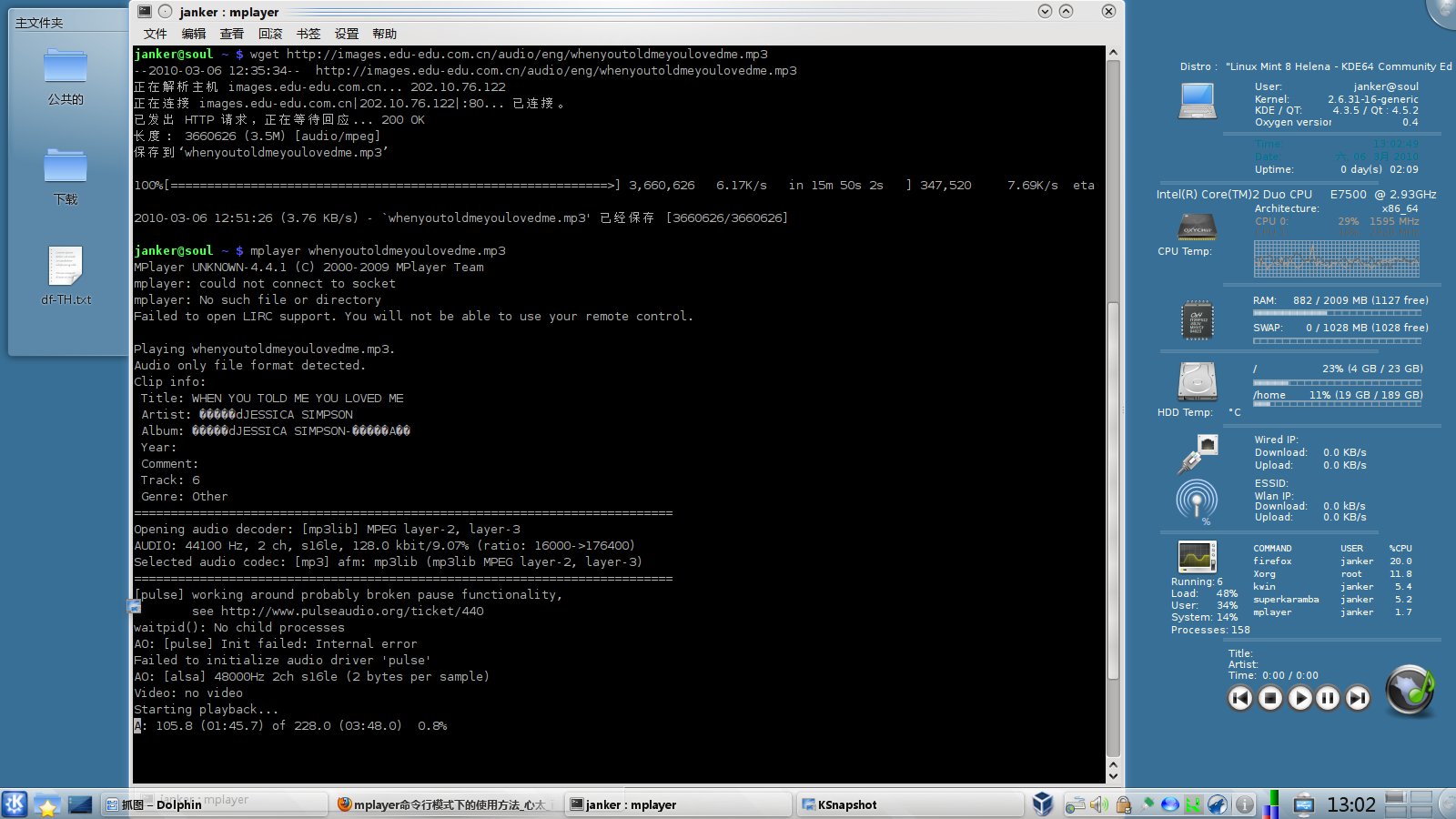Open the KDE application launcher
The image size is (1456, 819).
[x=15, y=804]
